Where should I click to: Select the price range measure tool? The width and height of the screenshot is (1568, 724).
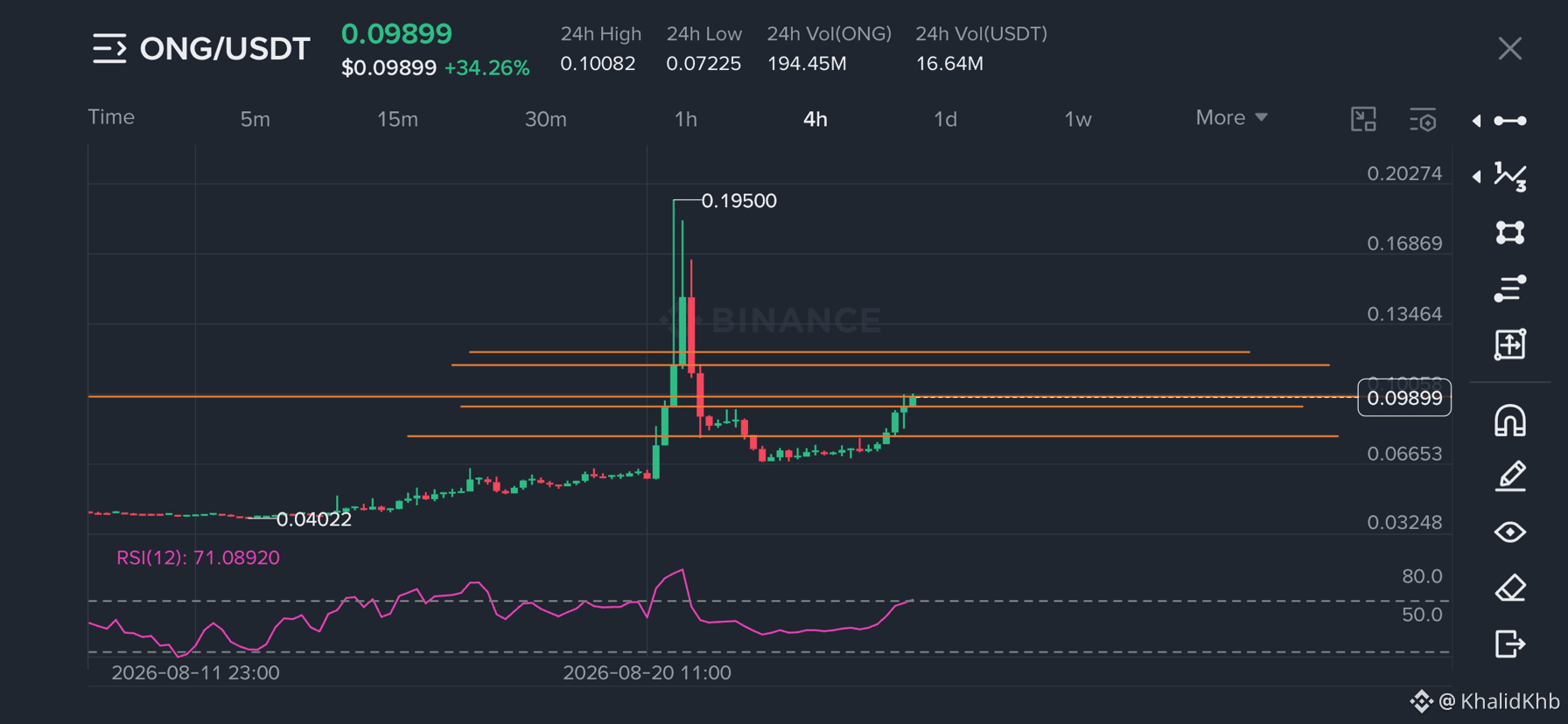pos(1510,345)
